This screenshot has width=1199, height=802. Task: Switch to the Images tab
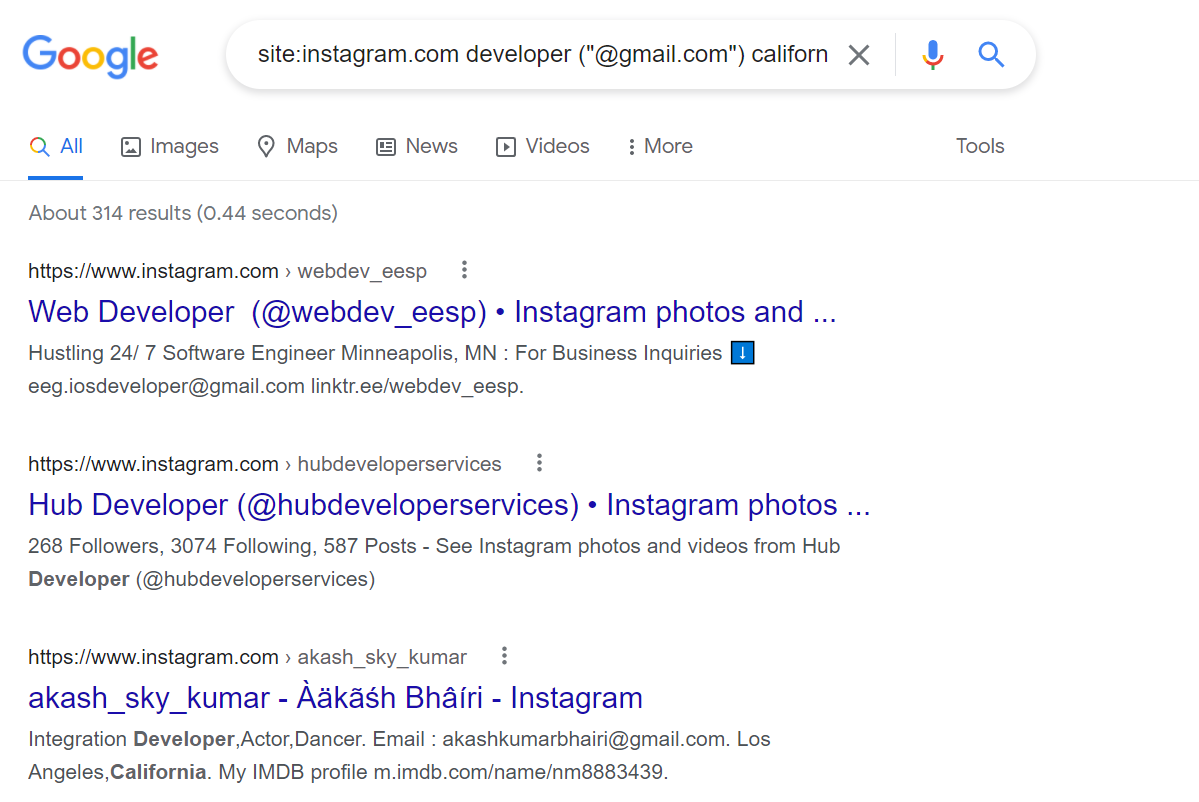click(x=169, y=146)
